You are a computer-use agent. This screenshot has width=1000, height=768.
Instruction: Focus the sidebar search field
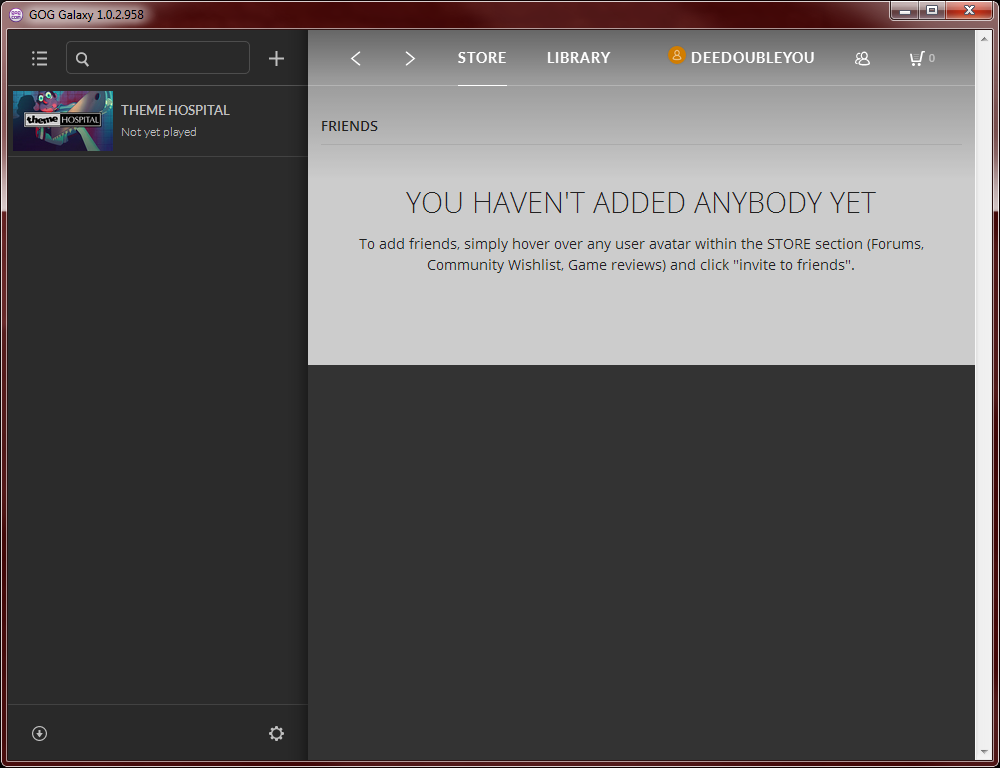[165, 58]
